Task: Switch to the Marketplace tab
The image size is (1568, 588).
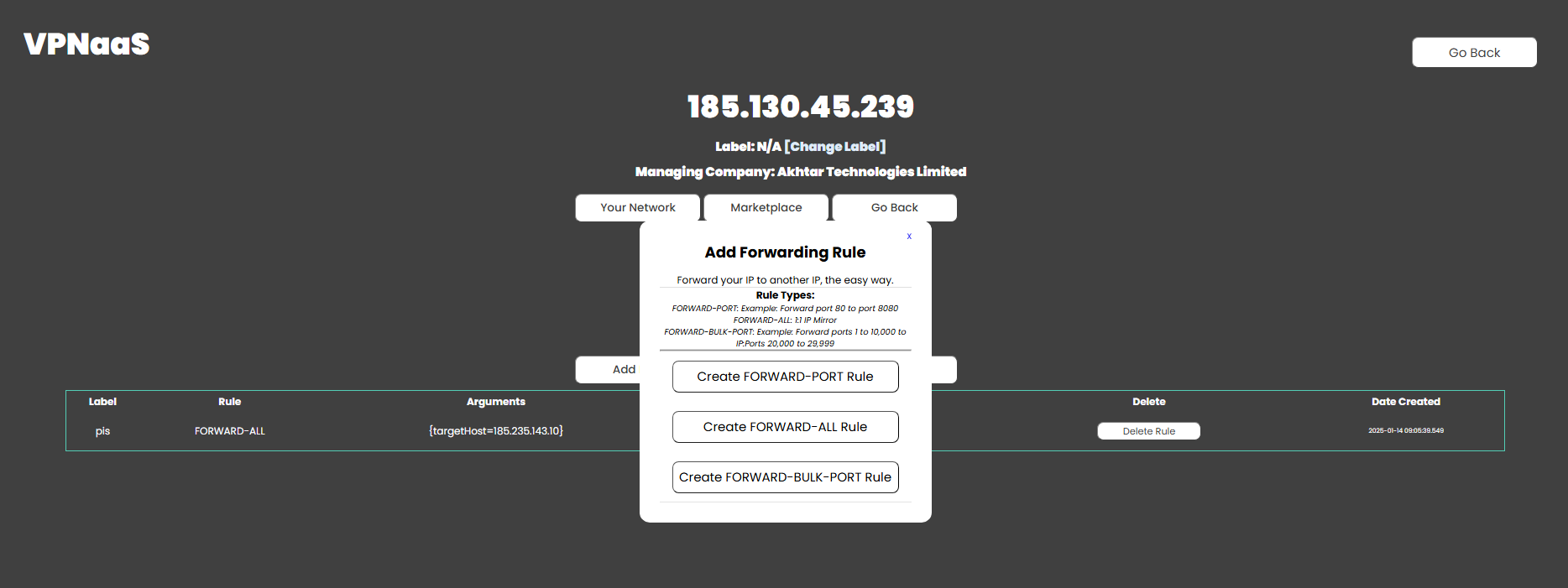Action: click(x=766, y=208)
